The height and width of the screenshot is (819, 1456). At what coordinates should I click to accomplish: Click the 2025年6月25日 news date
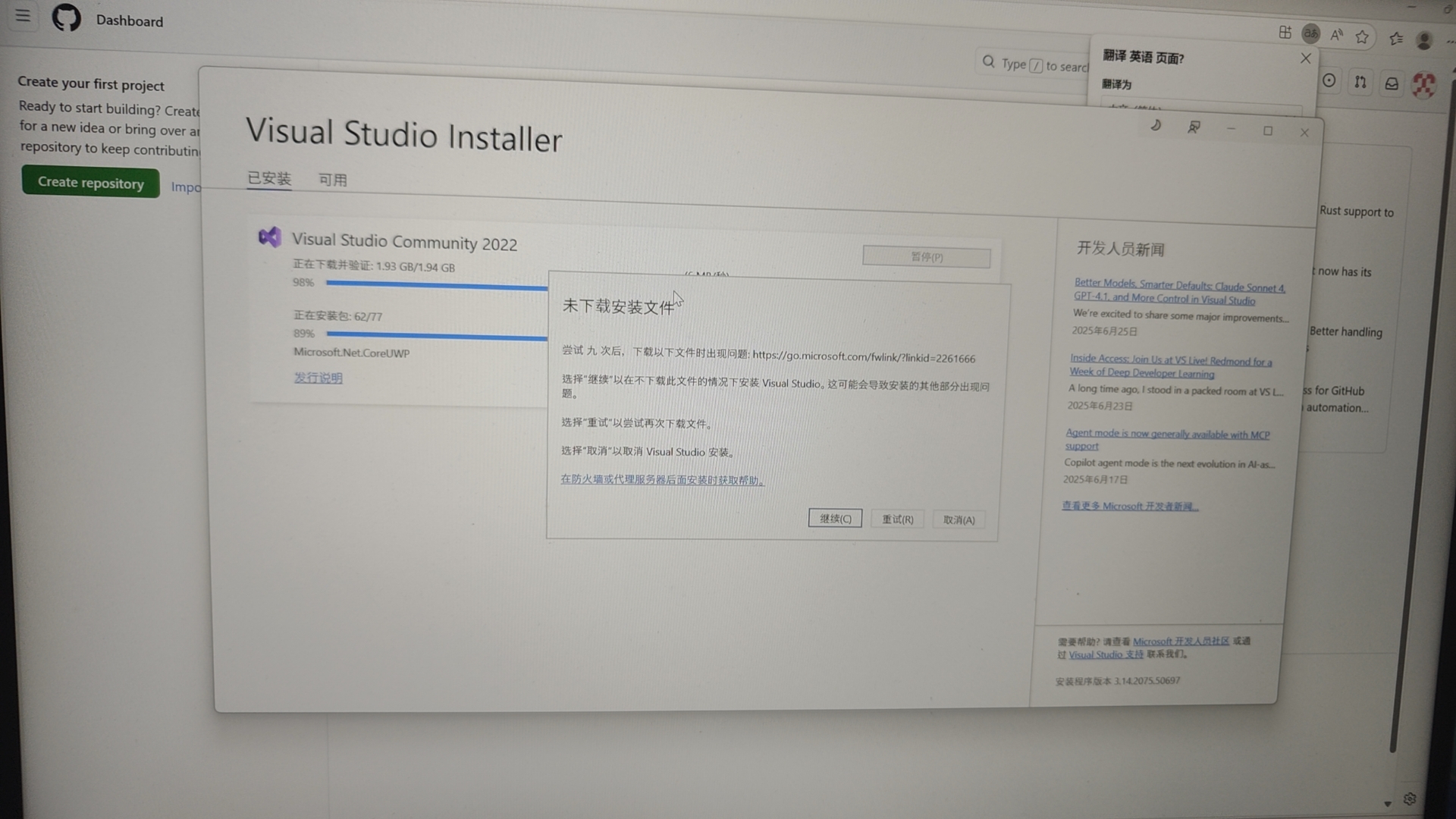pyautogui.click(x=1104, y=331)
